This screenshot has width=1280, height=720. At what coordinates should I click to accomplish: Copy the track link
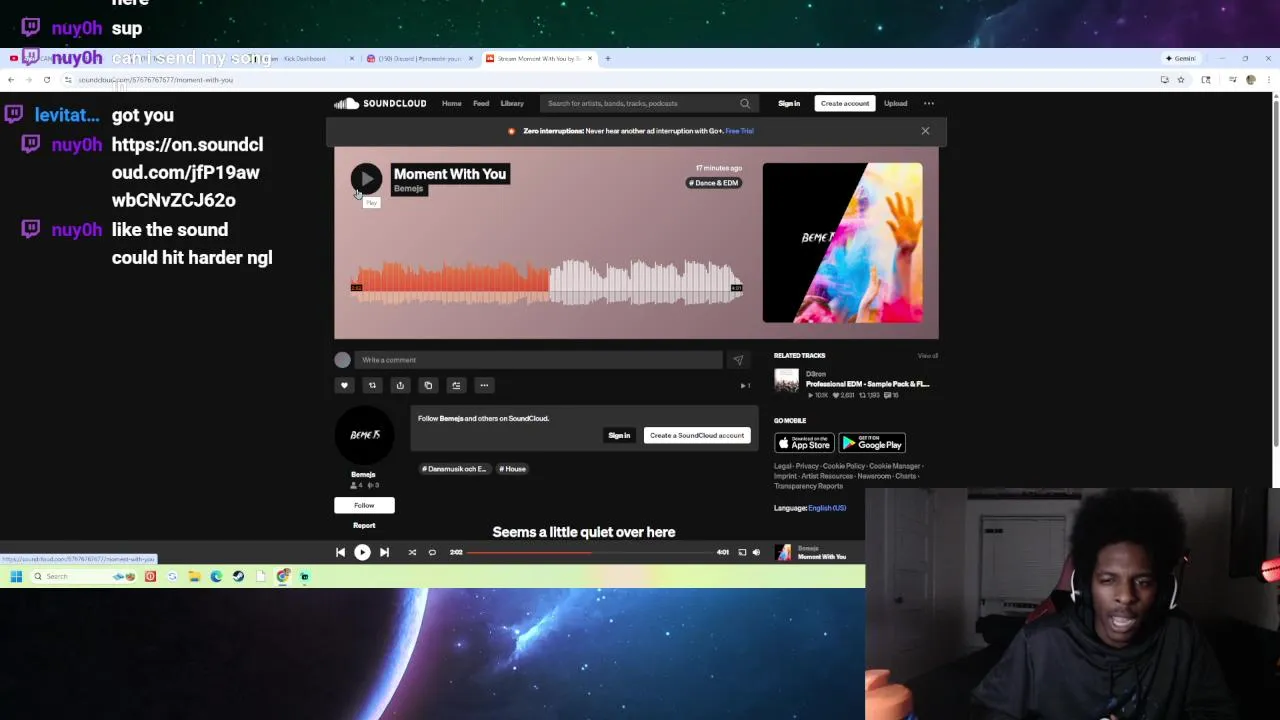point(428,385)
